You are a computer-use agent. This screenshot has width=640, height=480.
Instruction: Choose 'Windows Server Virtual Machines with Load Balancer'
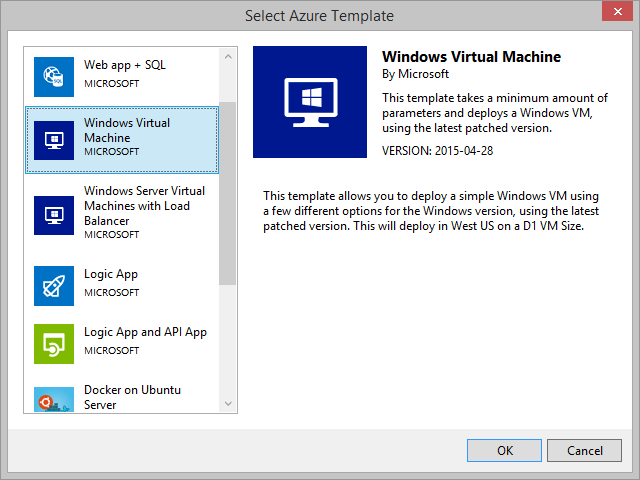(144, 206)
